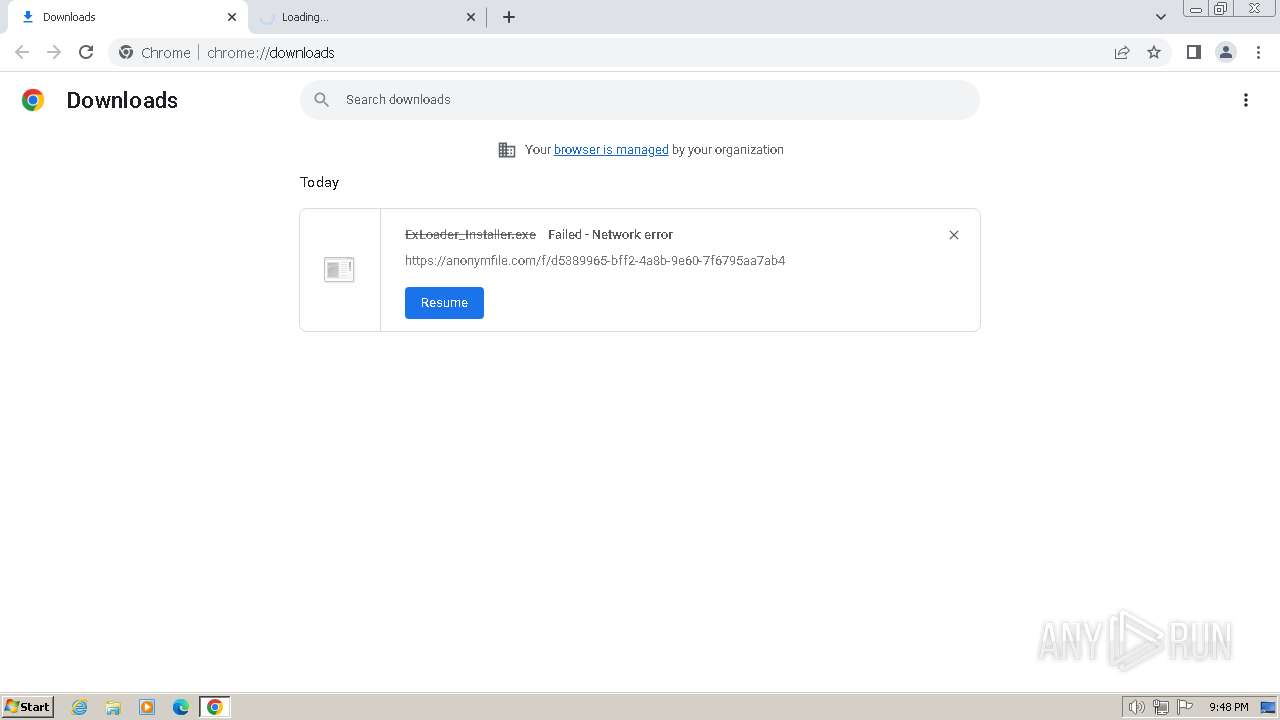Remove ExLoader_Installer.exe from list

pos(954,235)
